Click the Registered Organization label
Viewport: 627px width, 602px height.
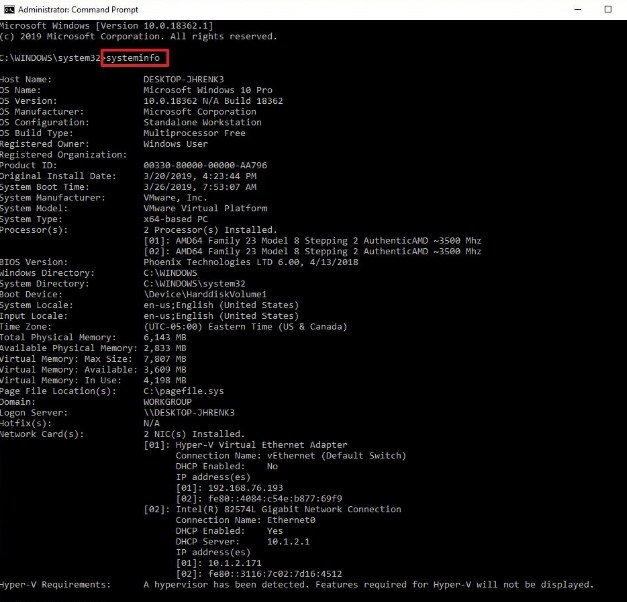(x=63, y=155)
